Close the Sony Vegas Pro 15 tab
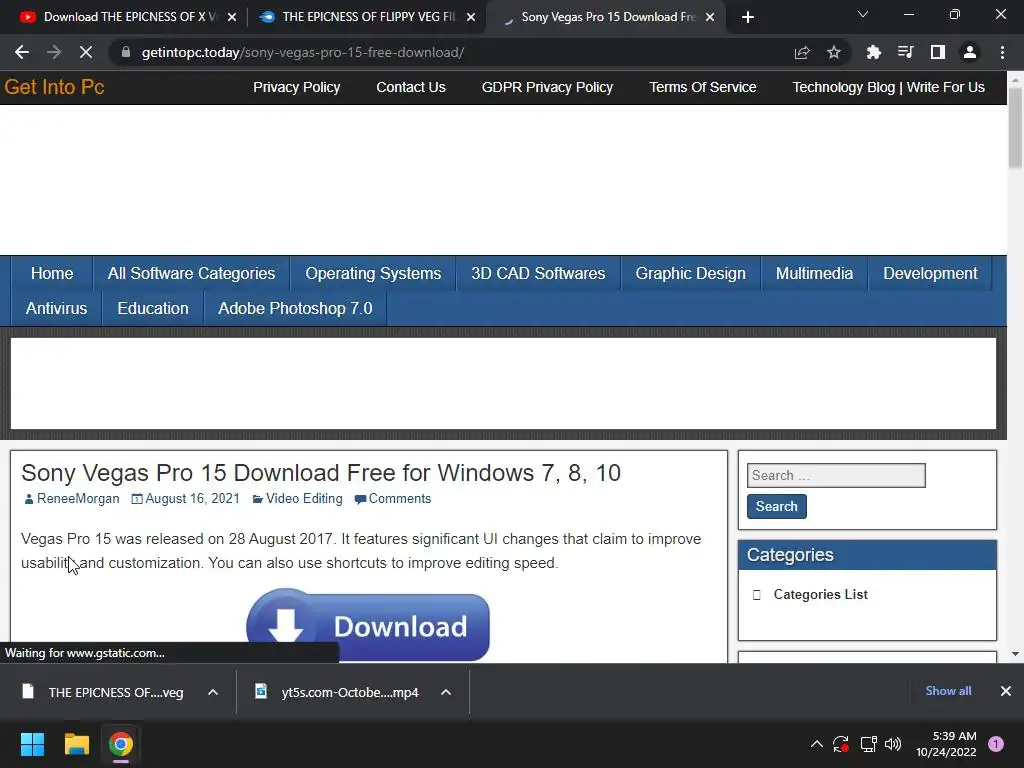The height and width of the screenshot is (768, 1024). tap(710, 17)
